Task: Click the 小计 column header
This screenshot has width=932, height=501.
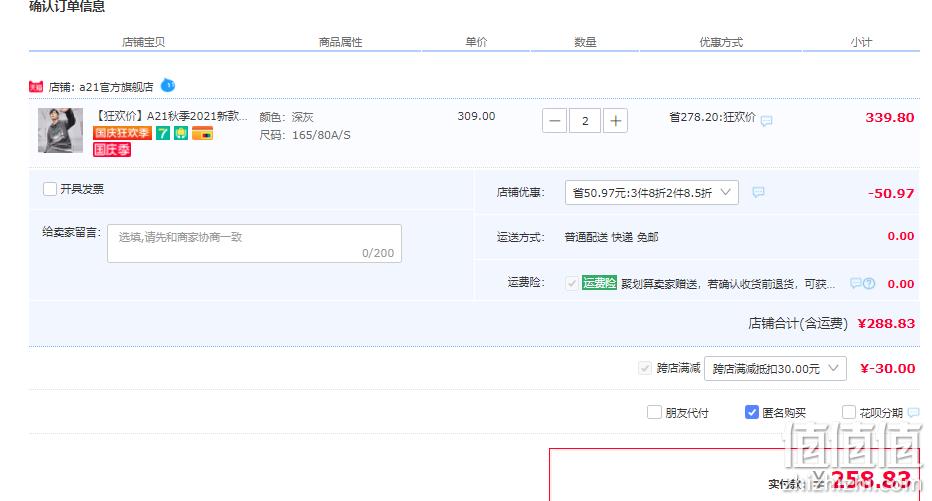Action: (861, 42)
